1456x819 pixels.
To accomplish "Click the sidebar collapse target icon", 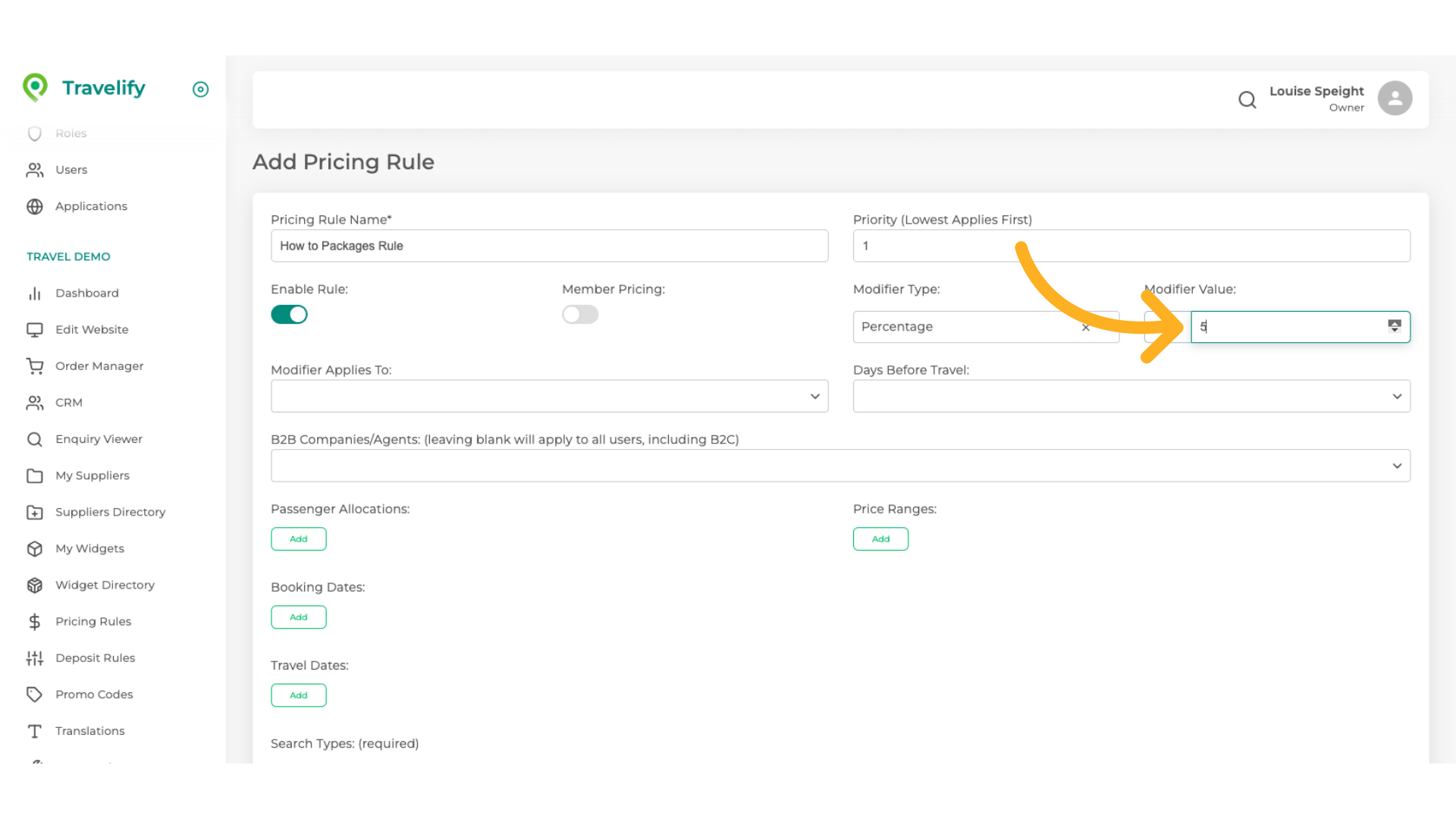I will (x=200, y=89).
